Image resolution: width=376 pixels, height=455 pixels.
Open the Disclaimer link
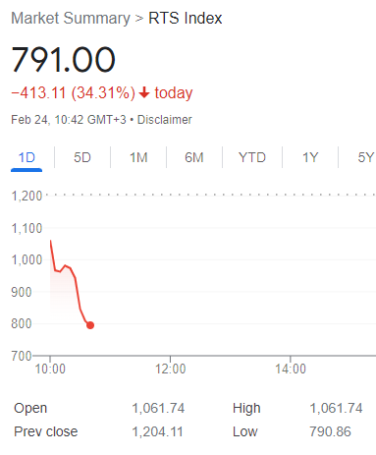point(165,120)
